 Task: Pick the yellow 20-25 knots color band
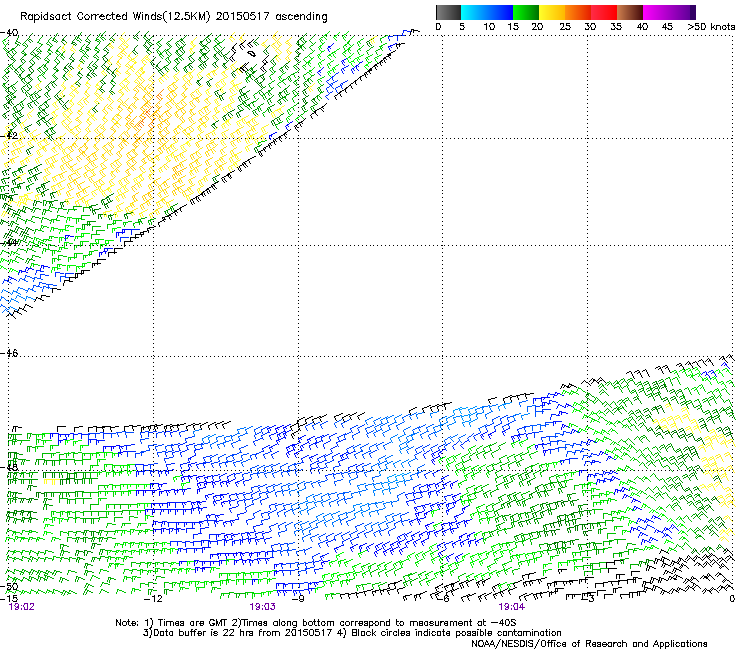point(552,12)
